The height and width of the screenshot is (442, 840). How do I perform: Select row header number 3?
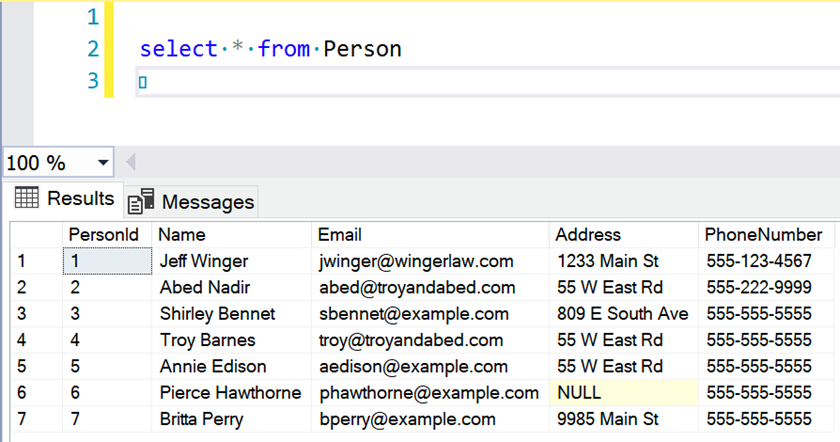36,313
